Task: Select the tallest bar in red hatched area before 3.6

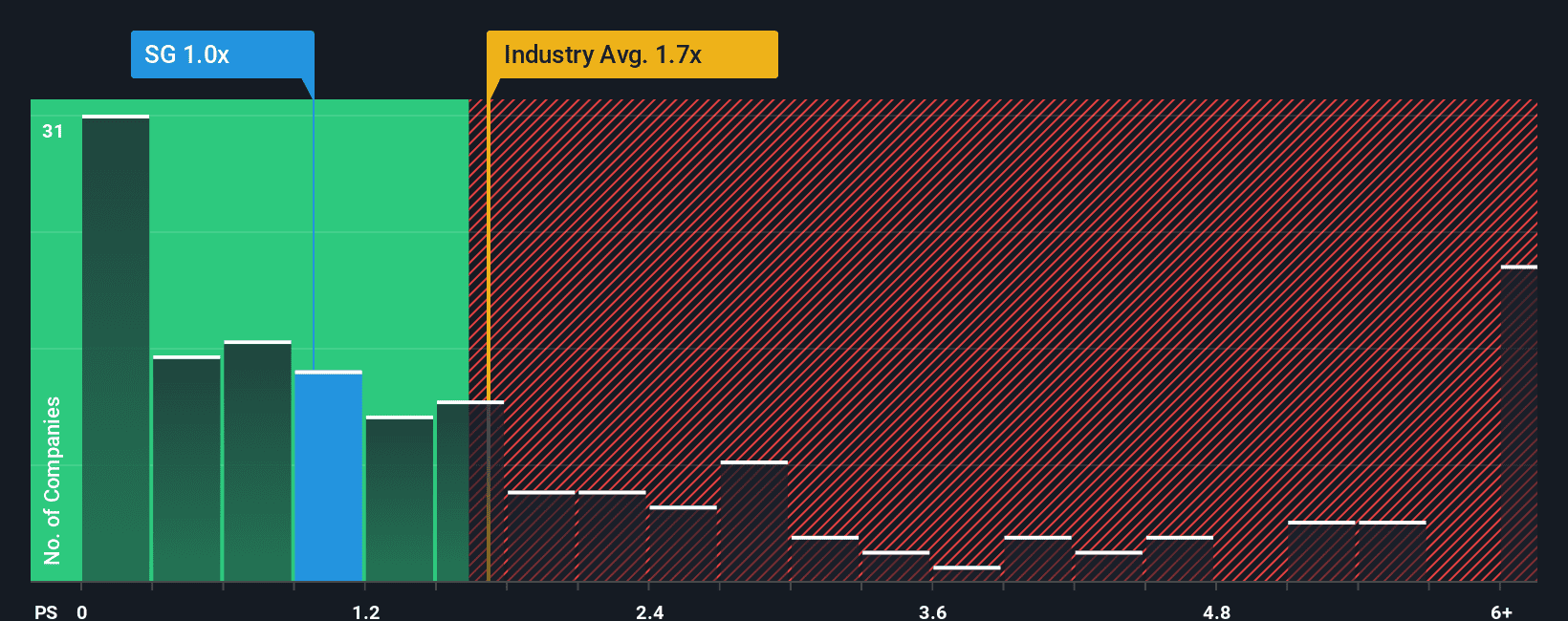Action: [x=754, y=521]
